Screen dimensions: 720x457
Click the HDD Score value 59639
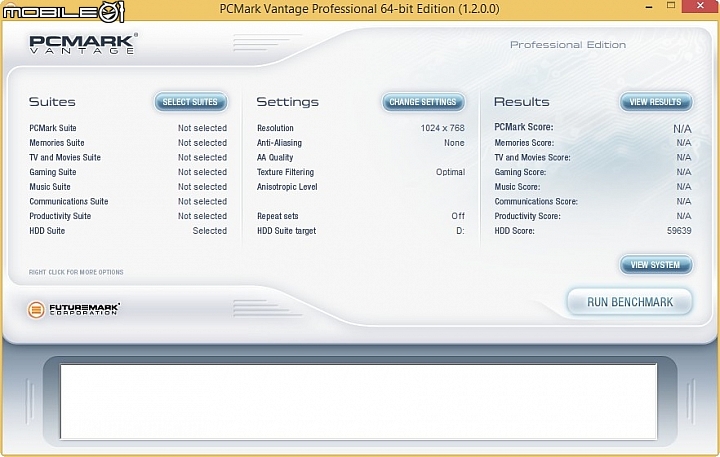679,231
